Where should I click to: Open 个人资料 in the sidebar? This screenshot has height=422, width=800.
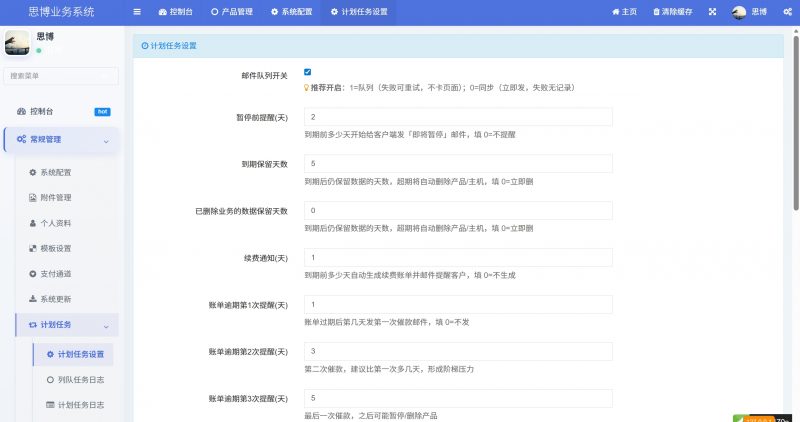[x=55, y=223]
